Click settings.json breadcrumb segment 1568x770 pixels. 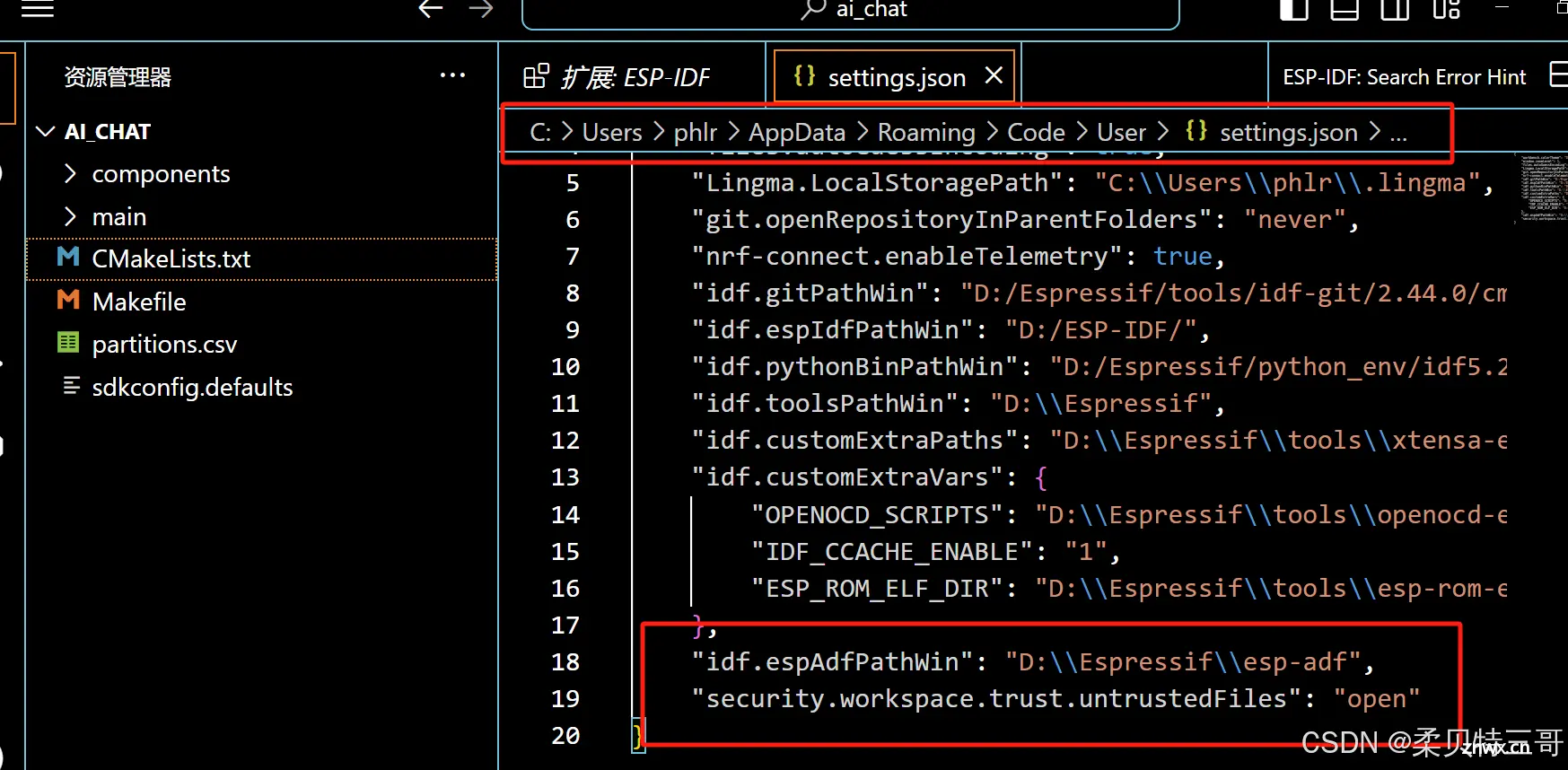(x=1272, y=133)
